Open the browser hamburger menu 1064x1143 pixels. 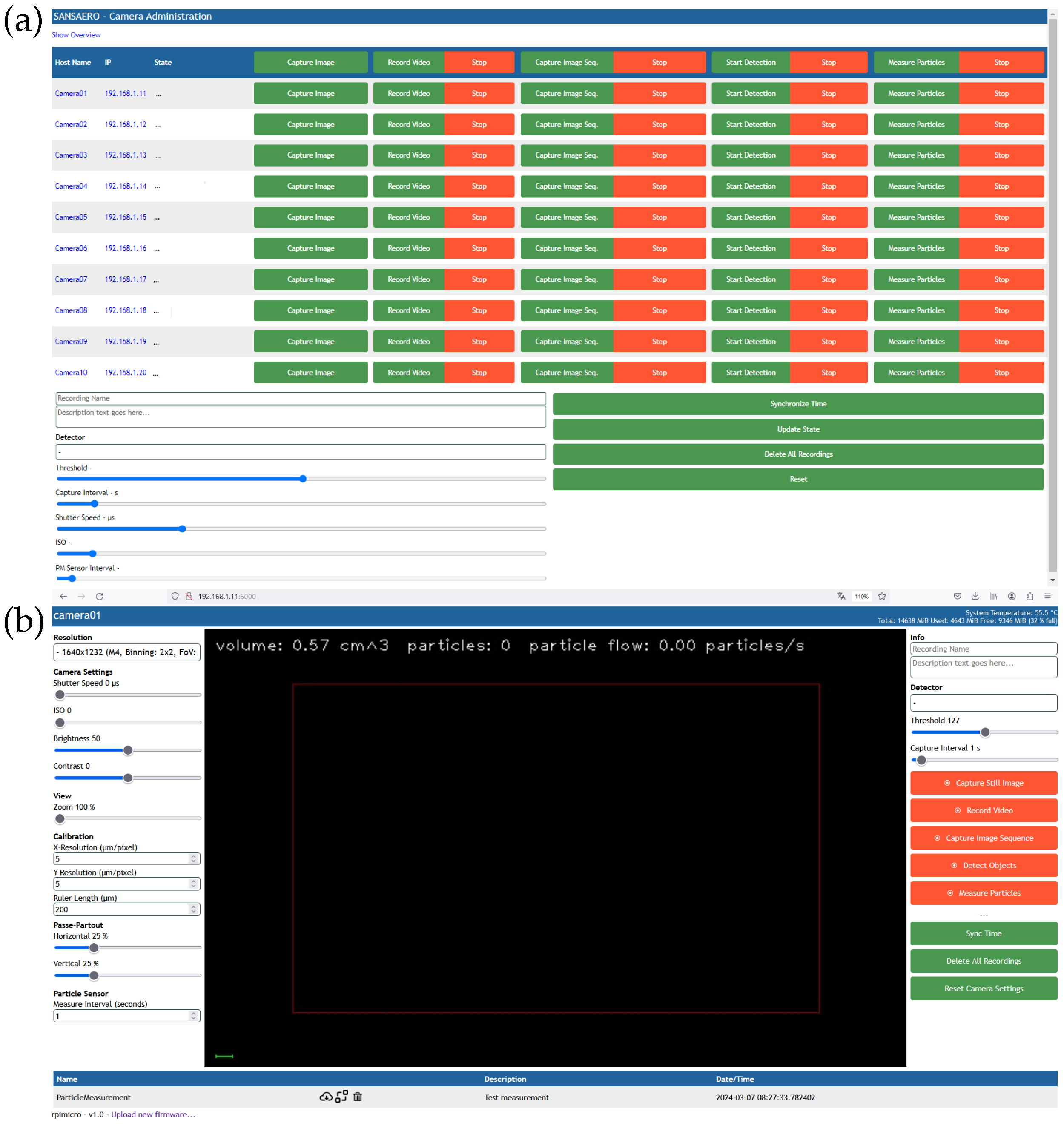(x=1047, y=596)
